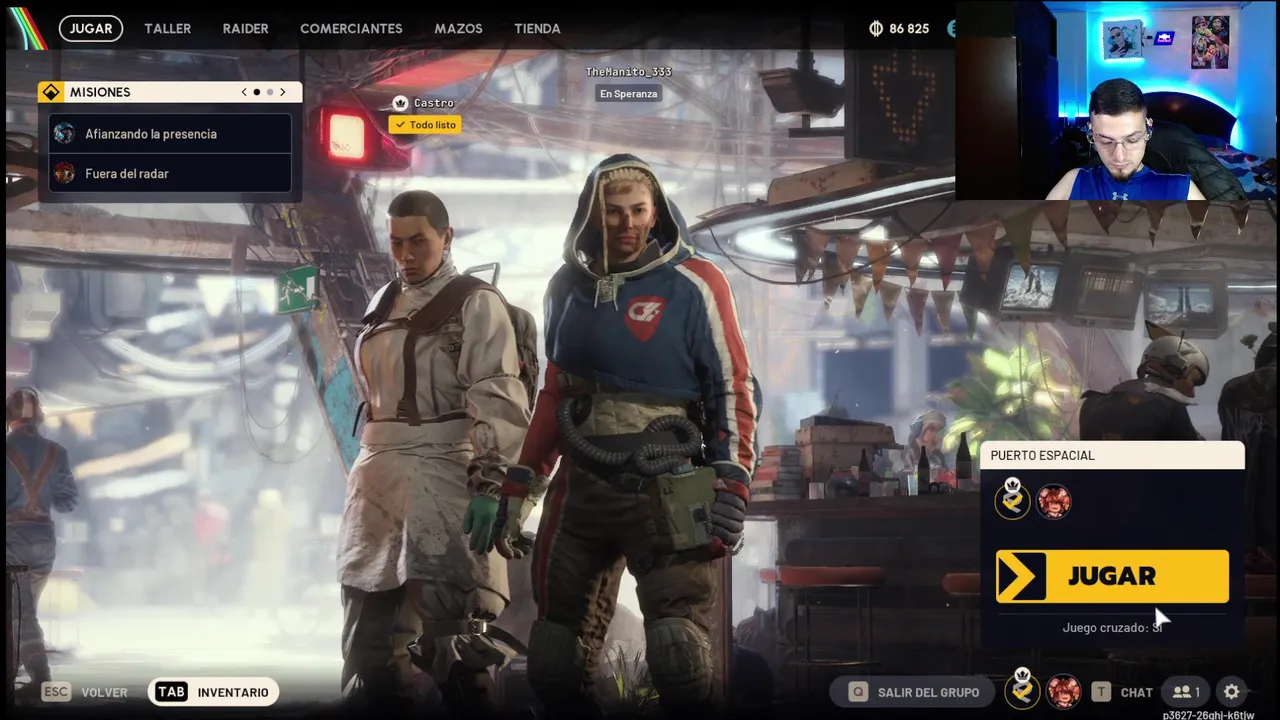Click the coin currency icon beside 86 825
This screenshot has height=720, width=1280.
pyautogui.click(x=876, y=29)
